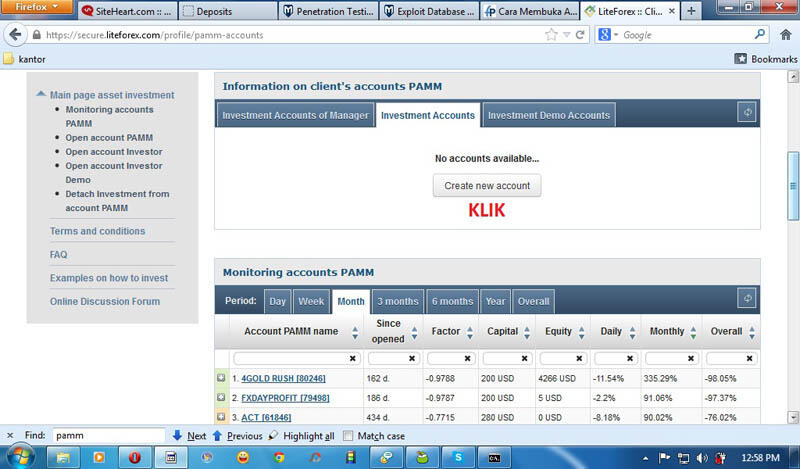This screenshot has width=800, height=469.
Task: Open the FAQ link in the sidebar
Action: (x=58, y=255)
